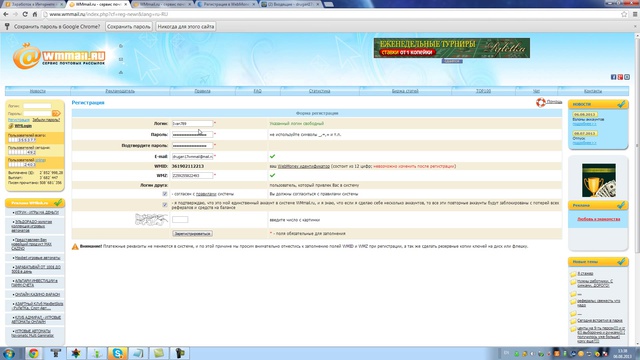The height and width of the screenshot is (360, 640).
Task: Open the FAQ menu item
Action: click(x=258, y=91)
